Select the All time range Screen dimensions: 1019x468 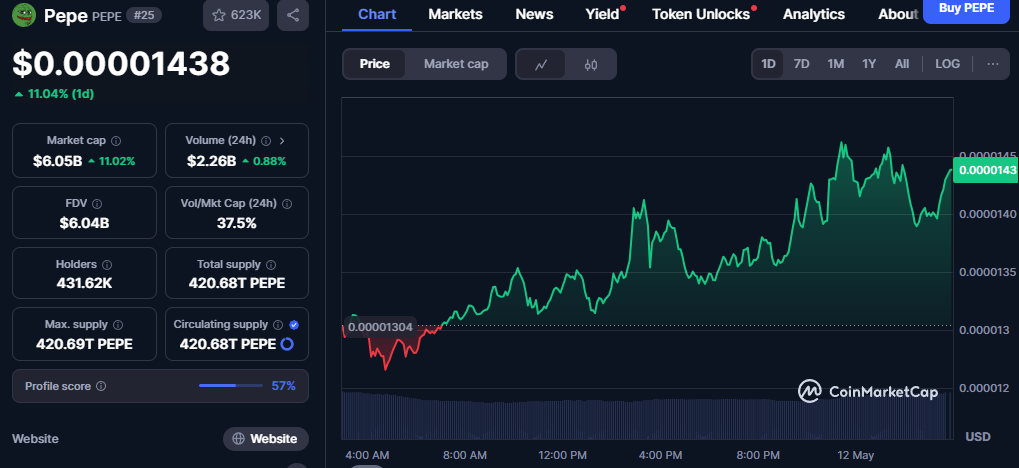902,64
